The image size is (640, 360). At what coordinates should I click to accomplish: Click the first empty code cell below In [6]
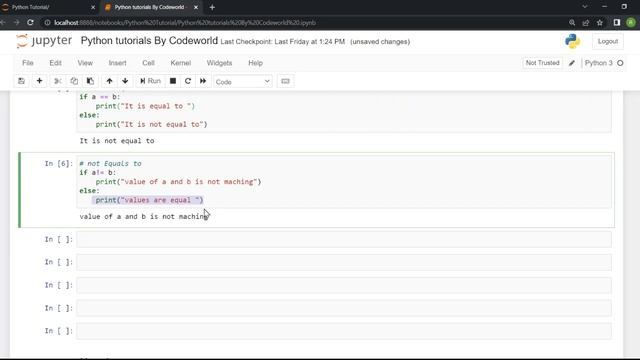[344, 239]
